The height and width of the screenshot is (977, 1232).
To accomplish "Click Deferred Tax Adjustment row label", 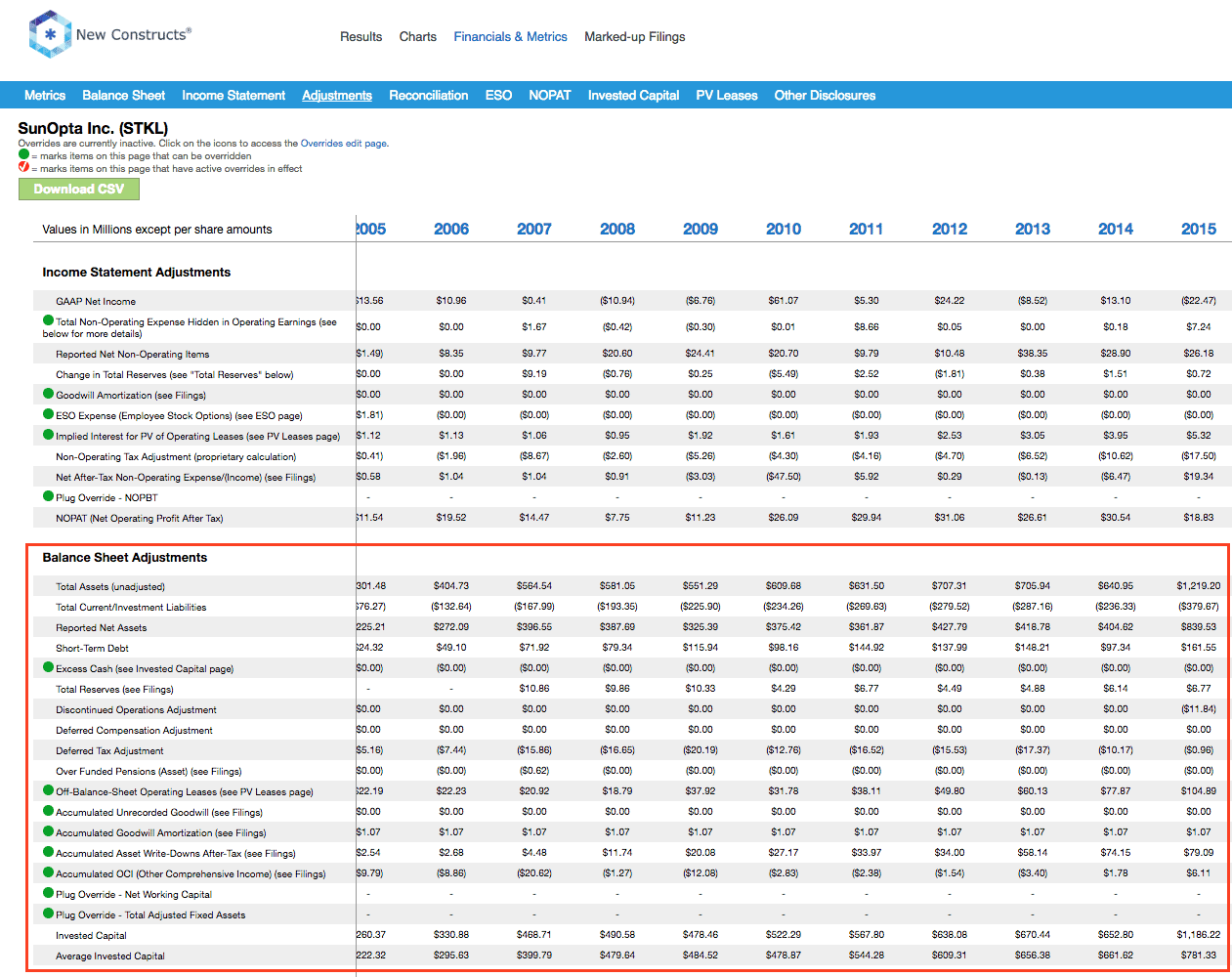I will coord(109,751).
